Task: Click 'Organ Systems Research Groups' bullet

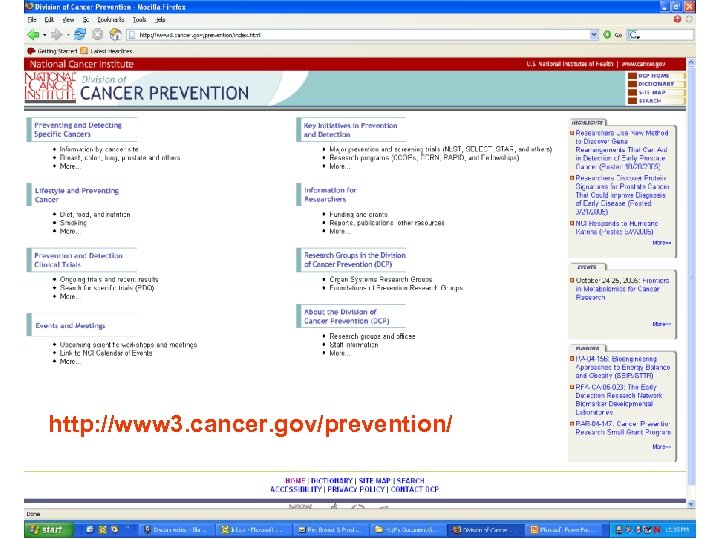Action: [381, 279]
